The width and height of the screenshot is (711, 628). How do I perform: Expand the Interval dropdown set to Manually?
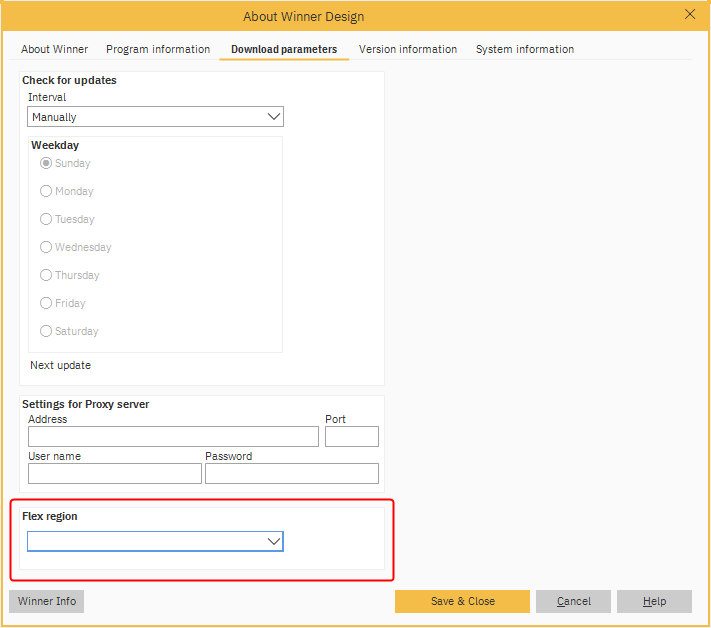tap(155, 117)
